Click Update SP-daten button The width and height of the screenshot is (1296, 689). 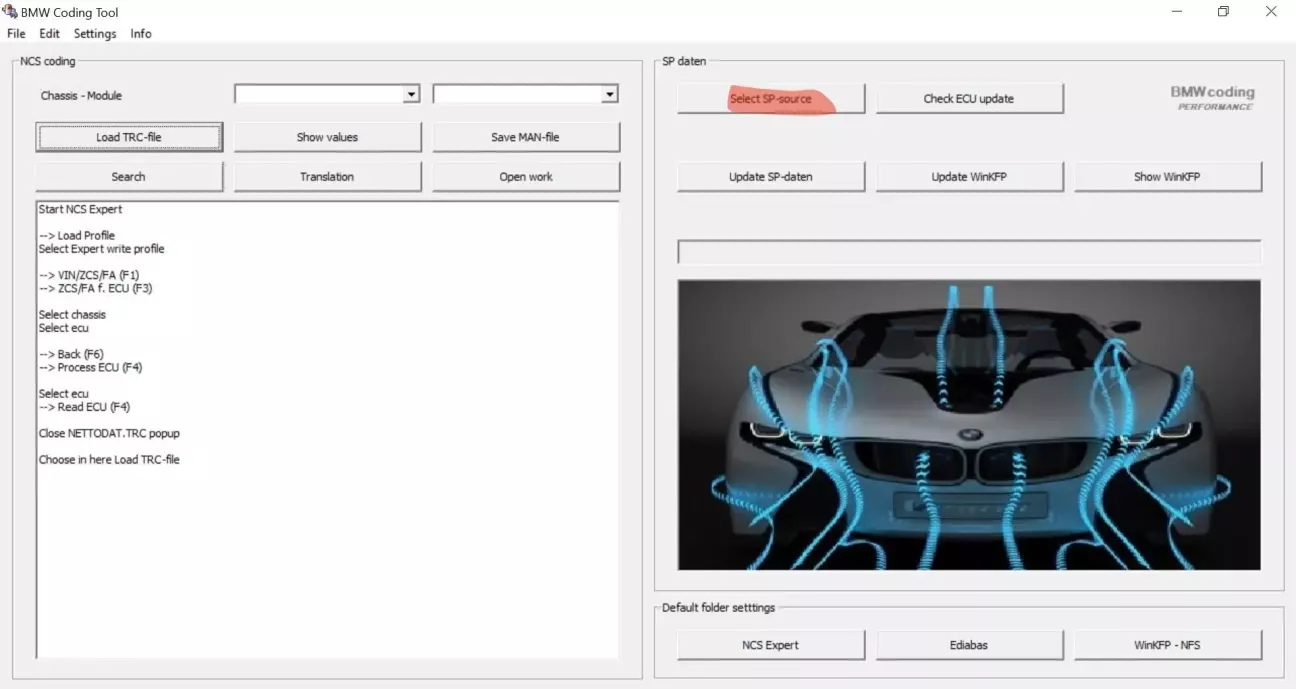[x=771, y=176]
